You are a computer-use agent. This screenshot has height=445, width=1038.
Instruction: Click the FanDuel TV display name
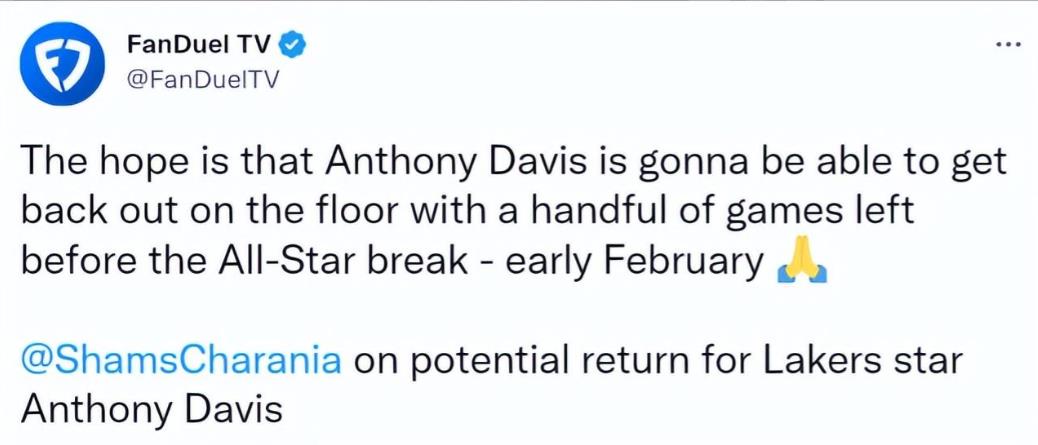[x=201, y=45]
